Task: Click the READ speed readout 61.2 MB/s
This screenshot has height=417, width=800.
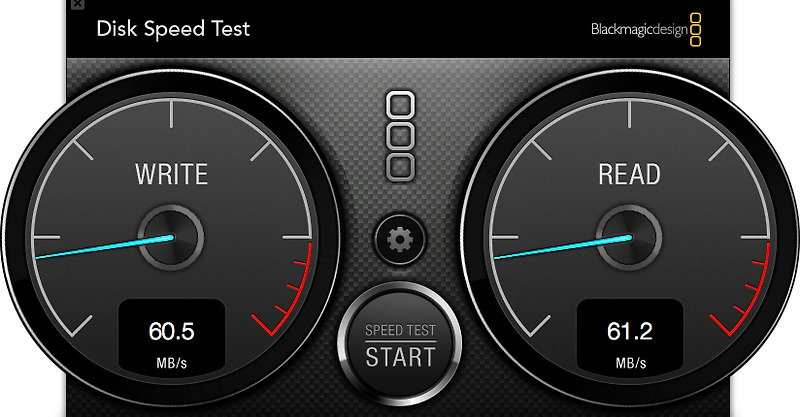Action: point(630,337)
